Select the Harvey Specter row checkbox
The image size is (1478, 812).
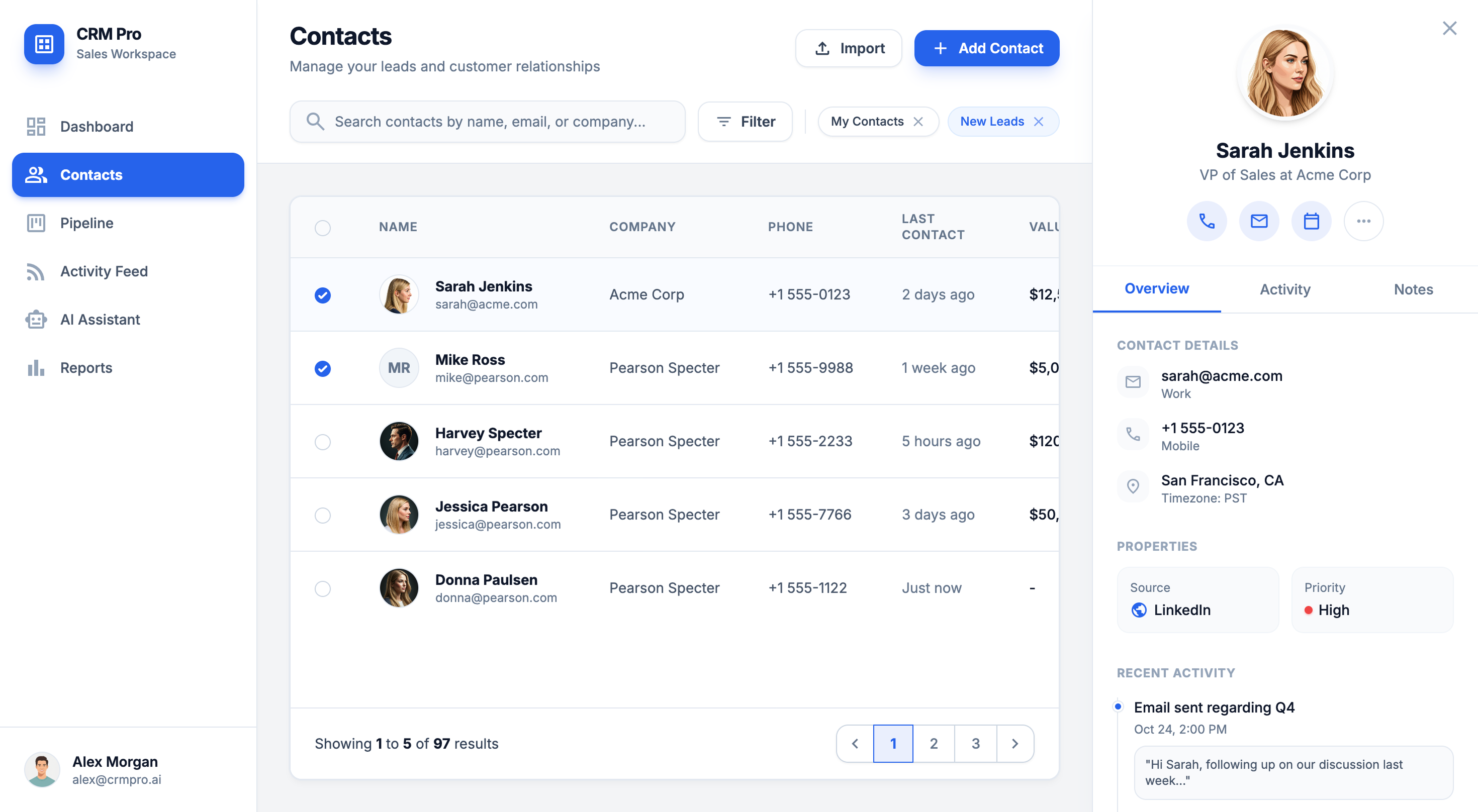coord(322,442)
